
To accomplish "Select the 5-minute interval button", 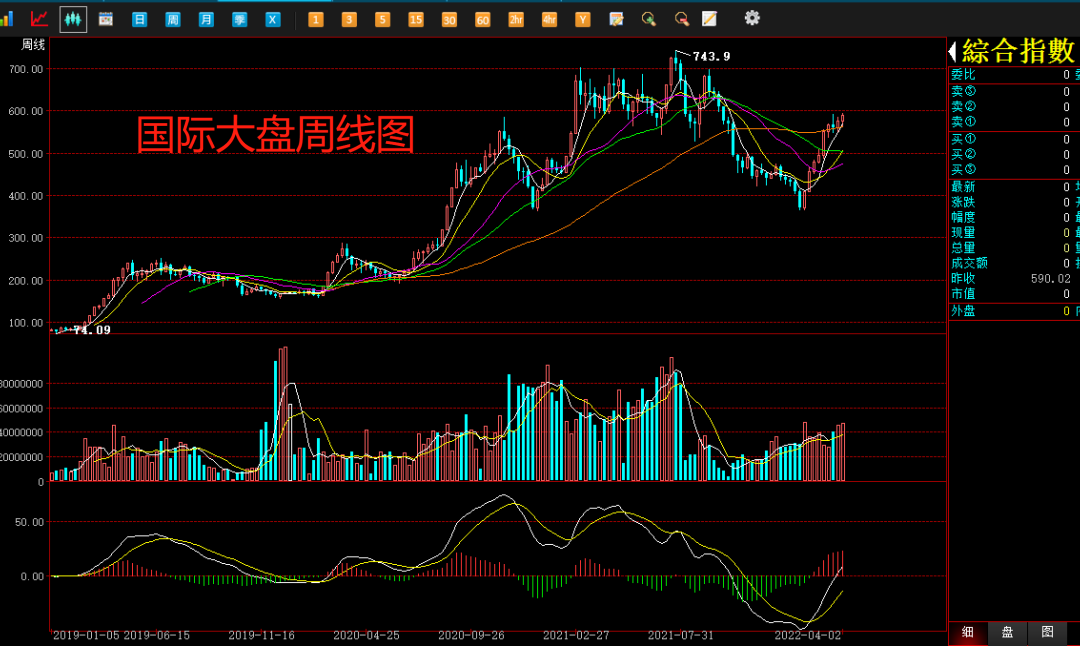I will pos(382,19).
